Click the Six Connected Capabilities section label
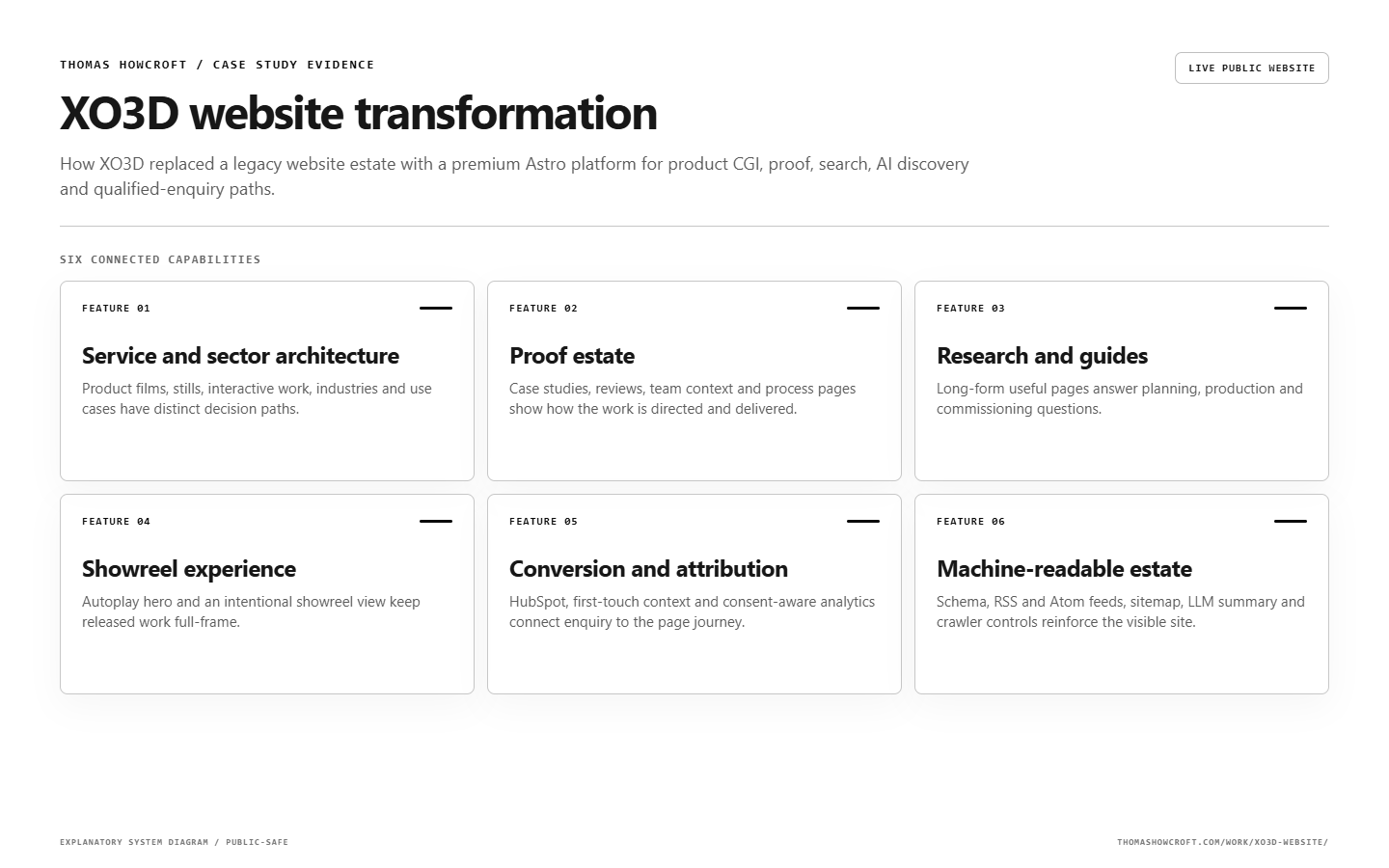Screen dimensions: 1389x868 pos(160,259)
